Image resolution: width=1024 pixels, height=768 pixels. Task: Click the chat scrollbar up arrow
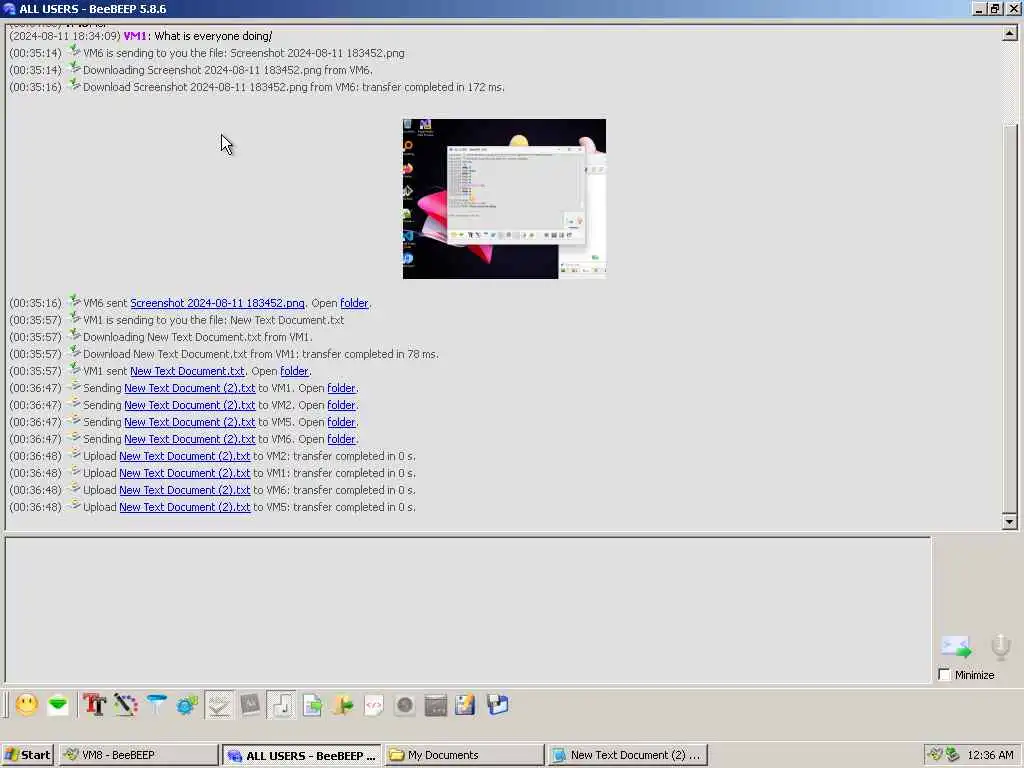[1009, 34]
